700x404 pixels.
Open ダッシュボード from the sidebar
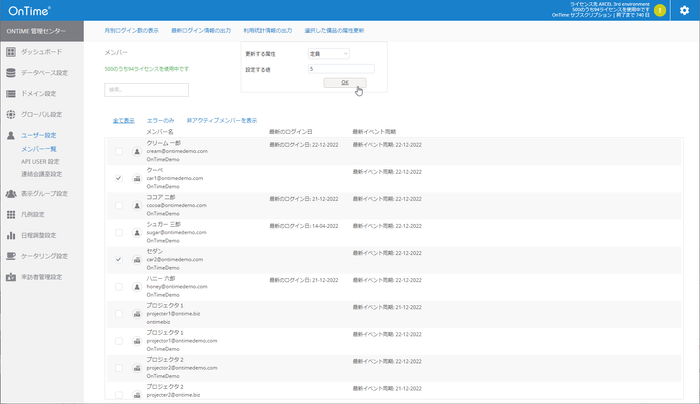pyautogui.click(x=42, y=51)
